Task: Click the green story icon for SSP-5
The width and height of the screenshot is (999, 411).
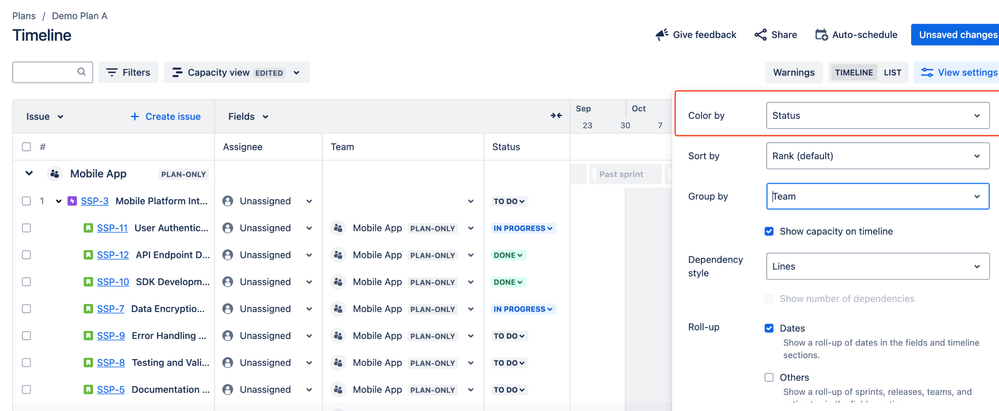Action: click(89, 390)
